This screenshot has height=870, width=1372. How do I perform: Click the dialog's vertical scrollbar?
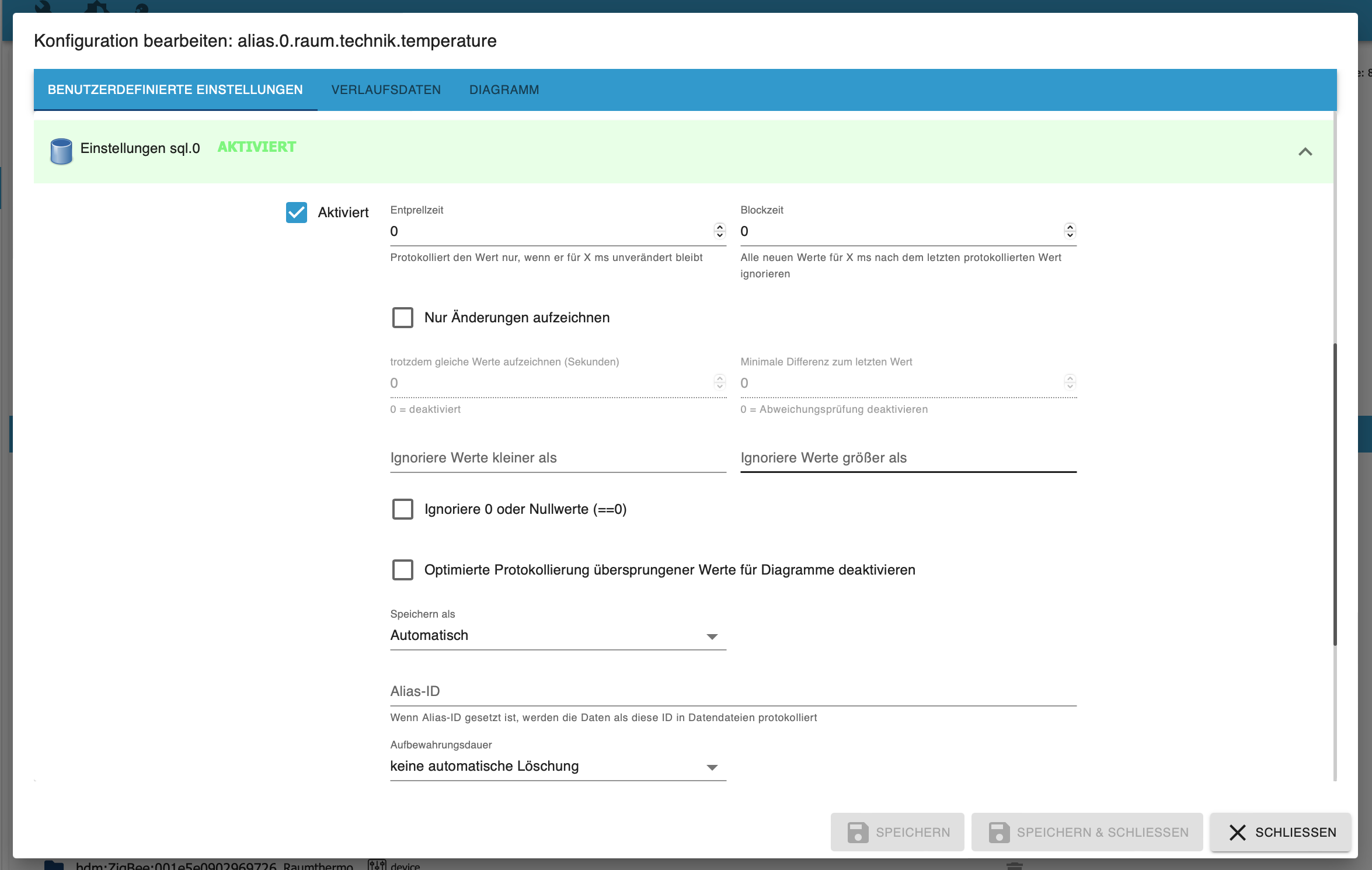[1335, 494]
